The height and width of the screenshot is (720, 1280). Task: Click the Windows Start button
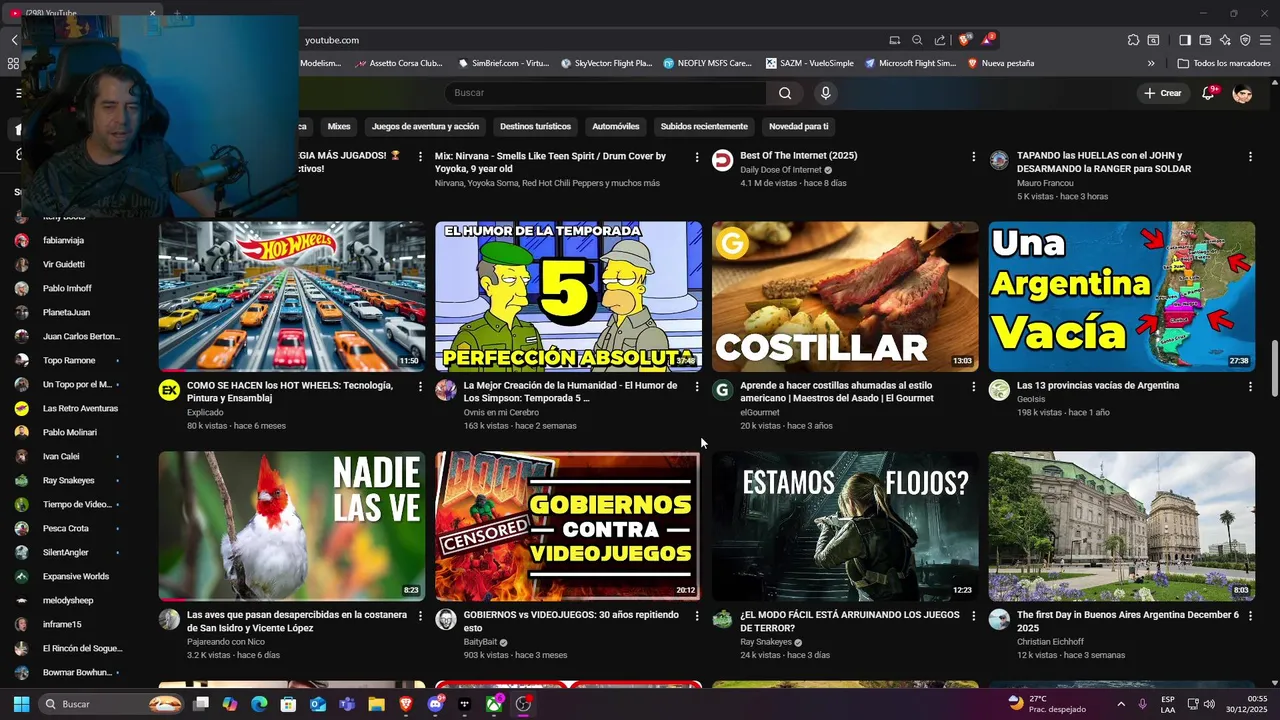point(21,704)
